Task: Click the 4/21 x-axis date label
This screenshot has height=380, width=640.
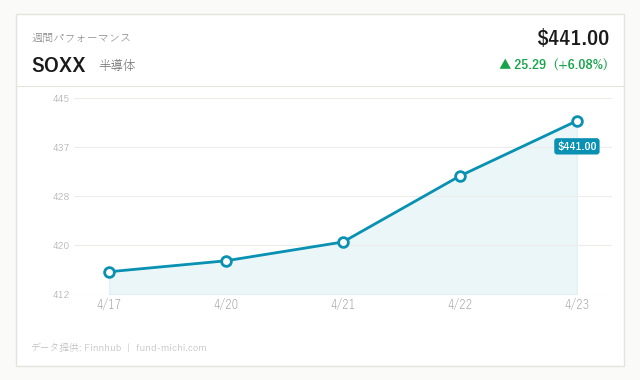Action: [343, 304]
